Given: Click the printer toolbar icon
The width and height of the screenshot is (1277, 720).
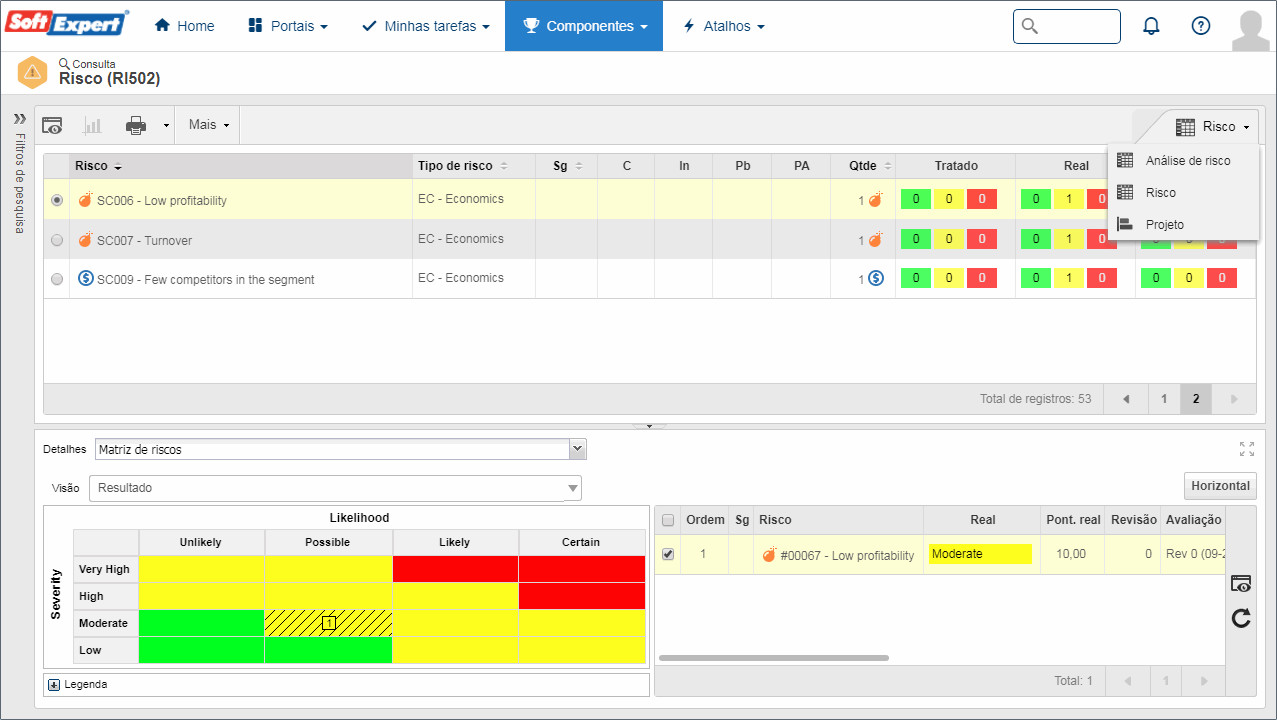Looking at the screenshot, I should tap(135, 125).
